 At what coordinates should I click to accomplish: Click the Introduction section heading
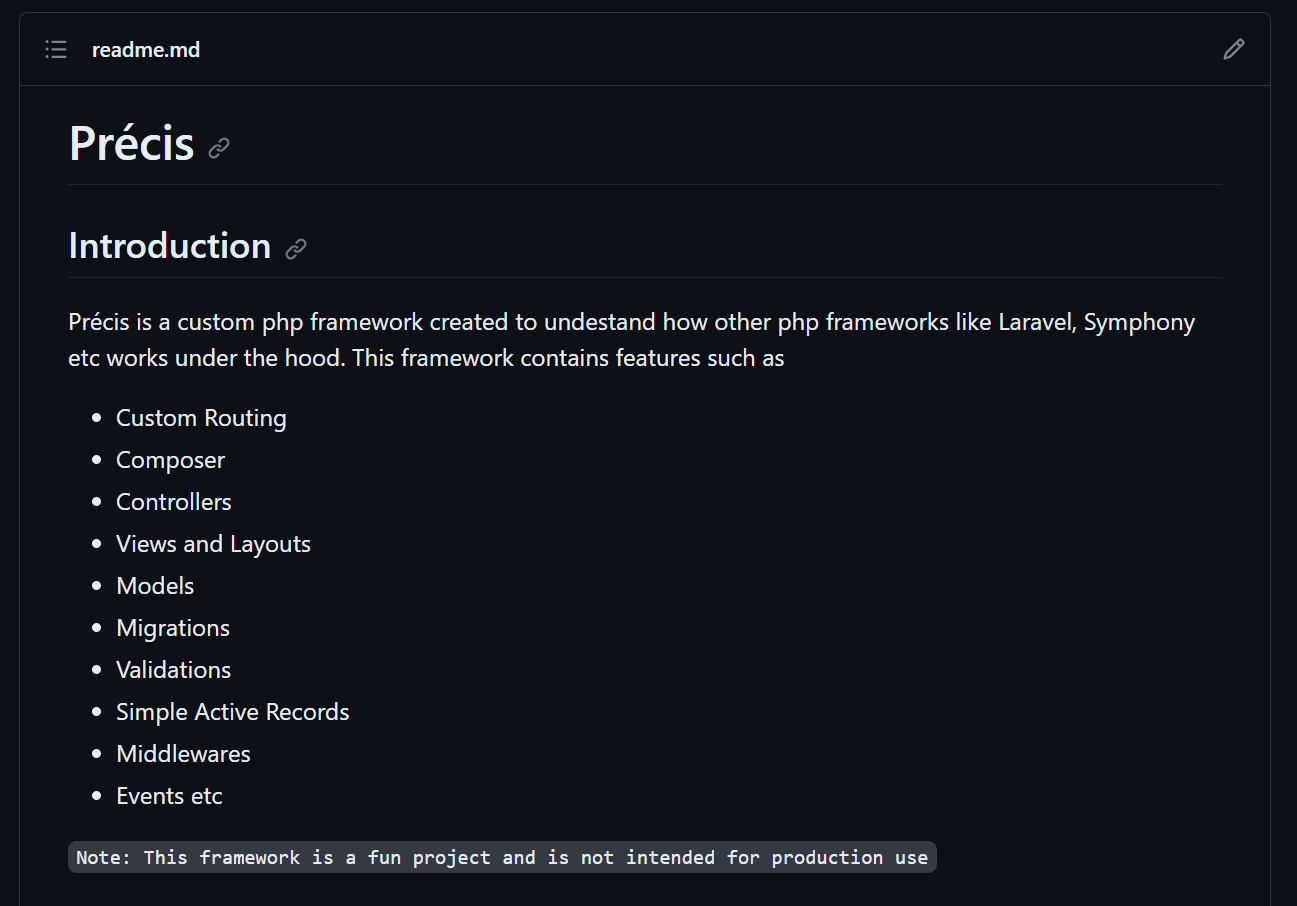click(x=169, y=246)
